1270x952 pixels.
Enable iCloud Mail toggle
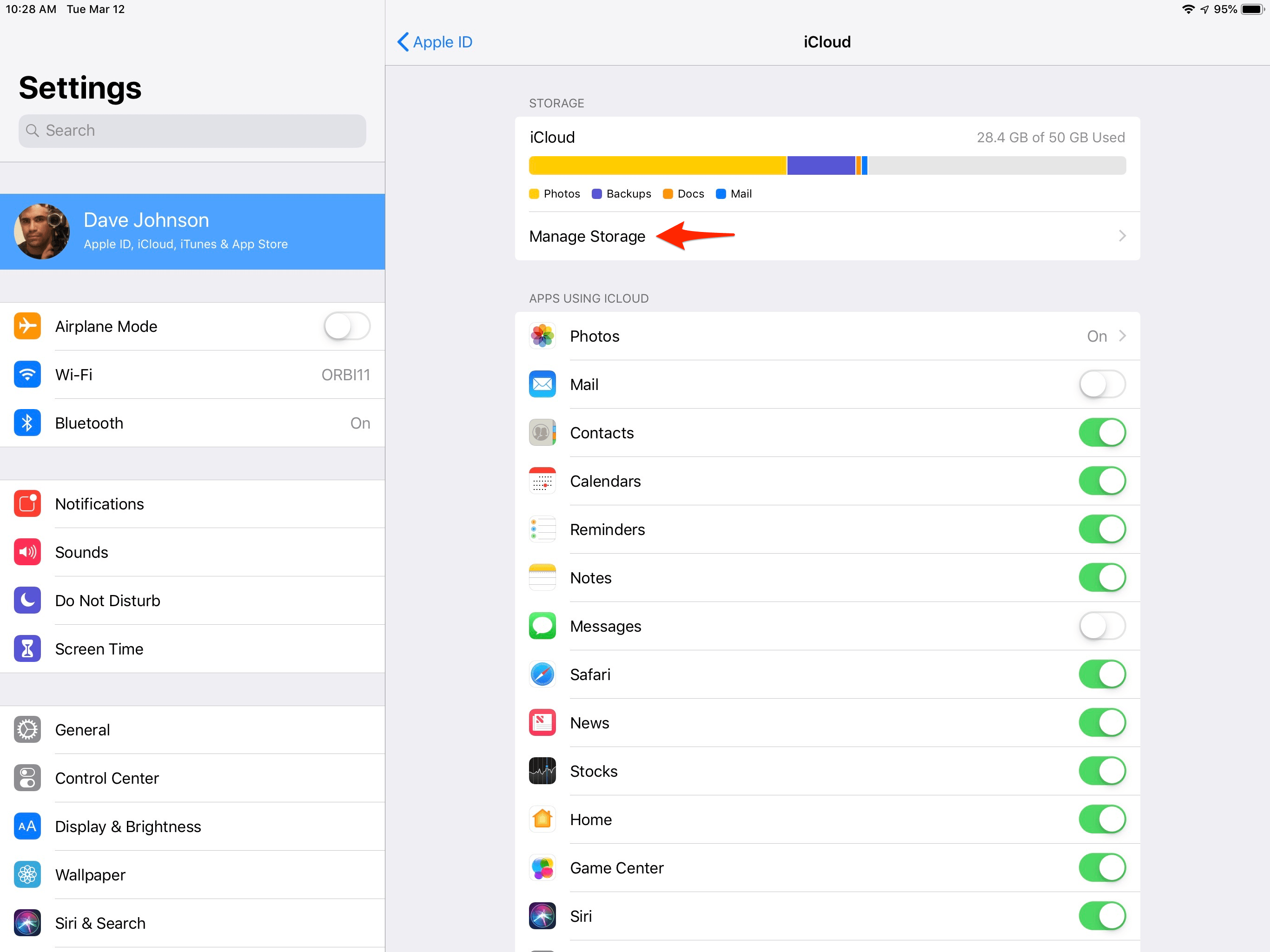point(1101,384)
